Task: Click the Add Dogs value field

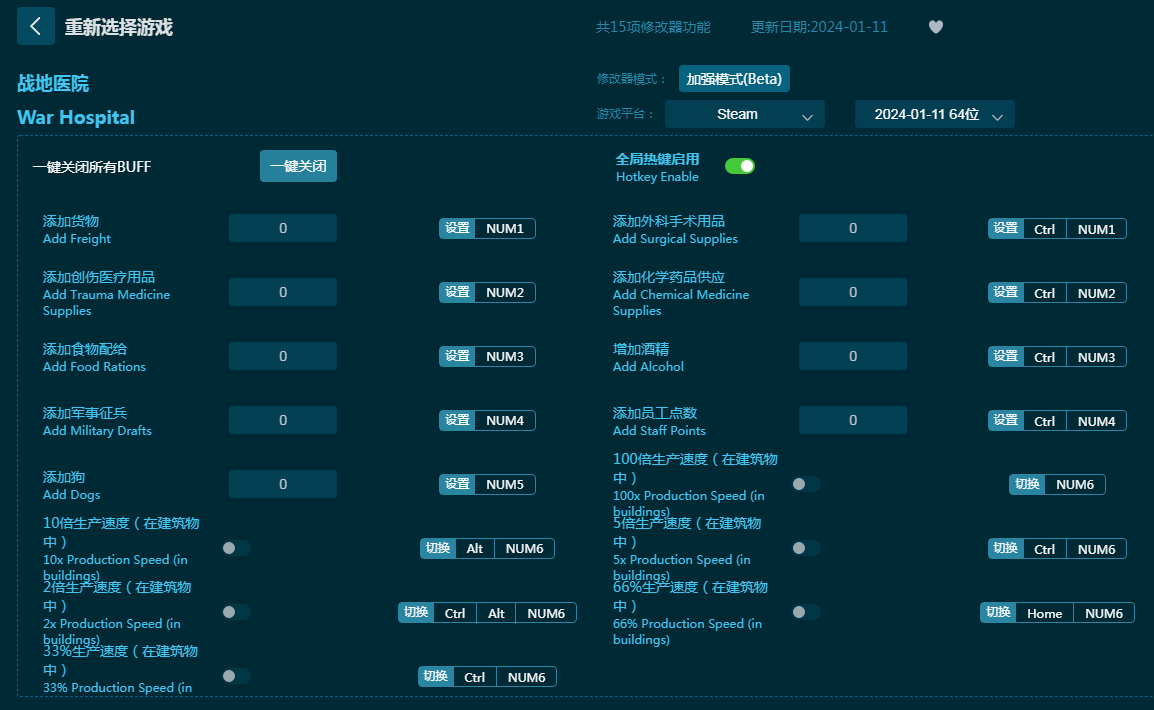Action: click(283, 484)
